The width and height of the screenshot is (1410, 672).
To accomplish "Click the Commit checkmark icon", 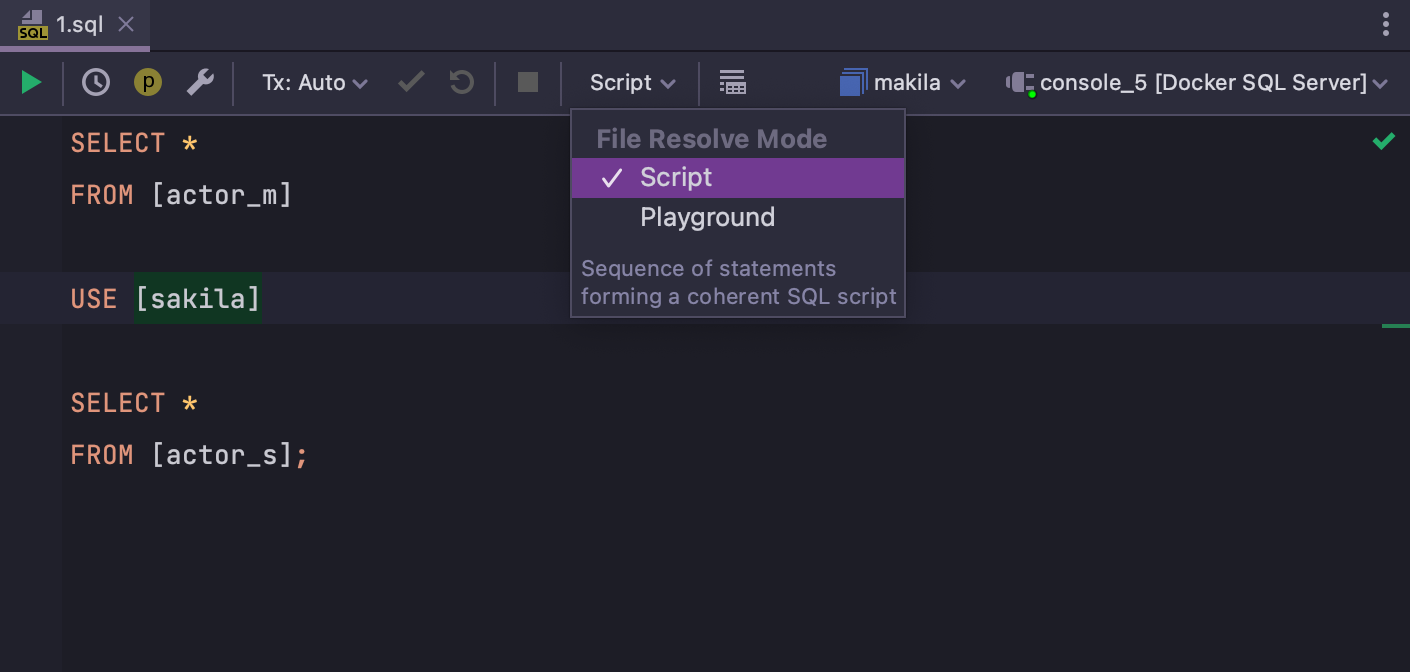I will point(411,82).
